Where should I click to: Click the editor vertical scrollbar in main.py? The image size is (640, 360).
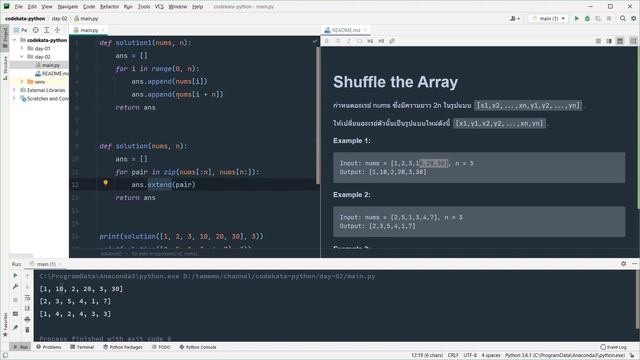318,115
